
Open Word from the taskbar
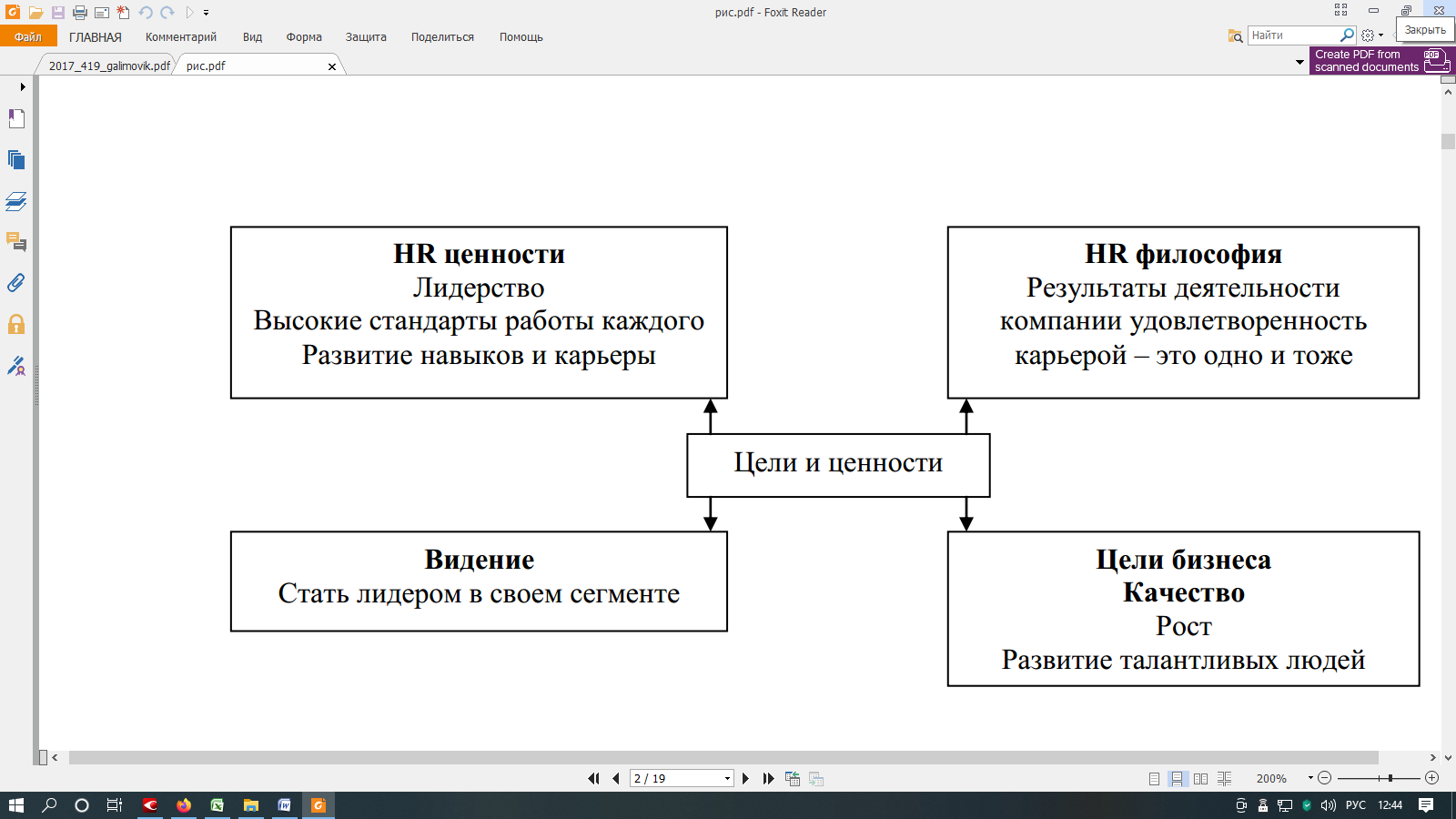tap(285, 805)
